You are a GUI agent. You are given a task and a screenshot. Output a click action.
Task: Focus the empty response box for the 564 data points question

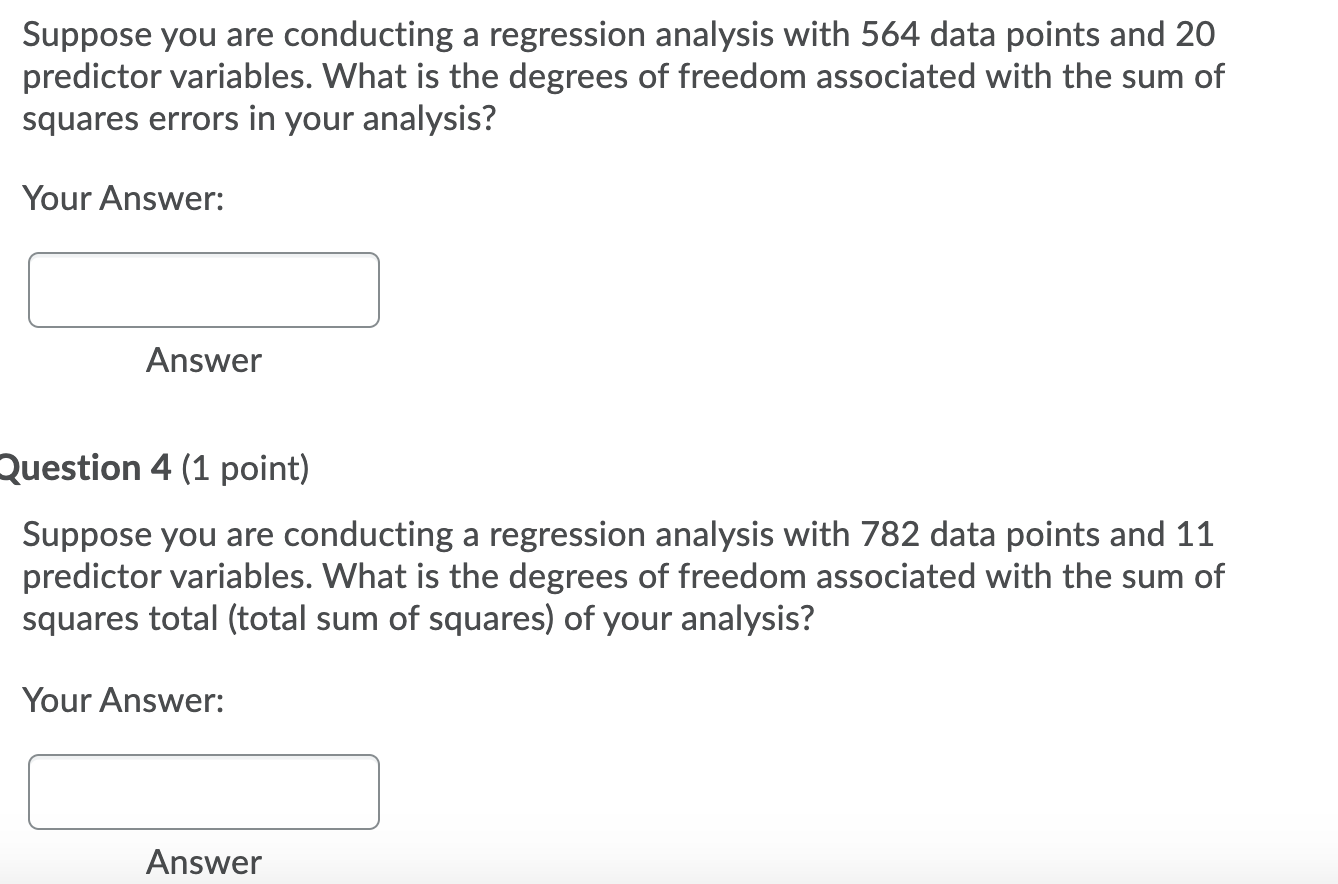tap(204, 290)
